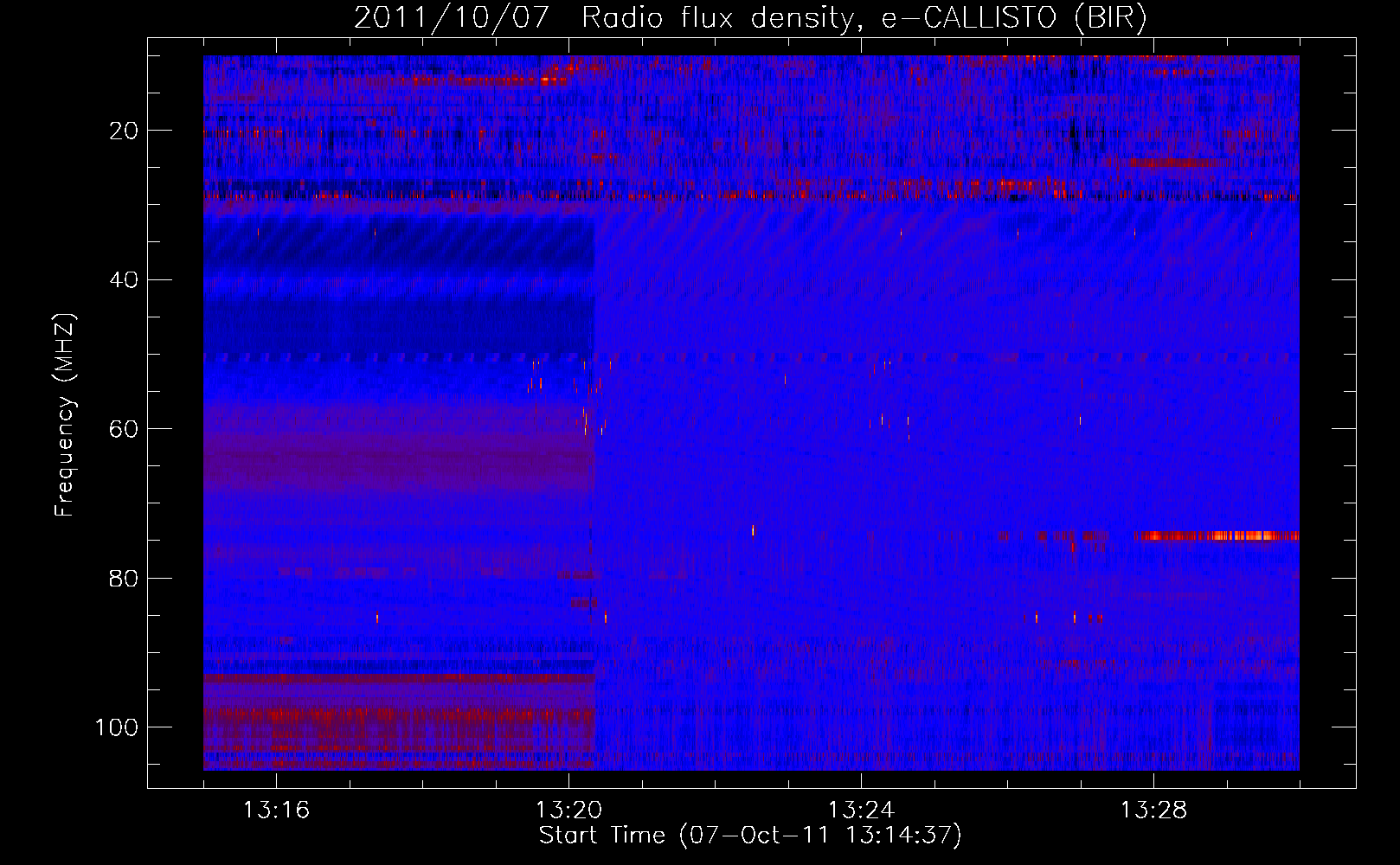Click the 13:20 time tick label

[568, 811]
